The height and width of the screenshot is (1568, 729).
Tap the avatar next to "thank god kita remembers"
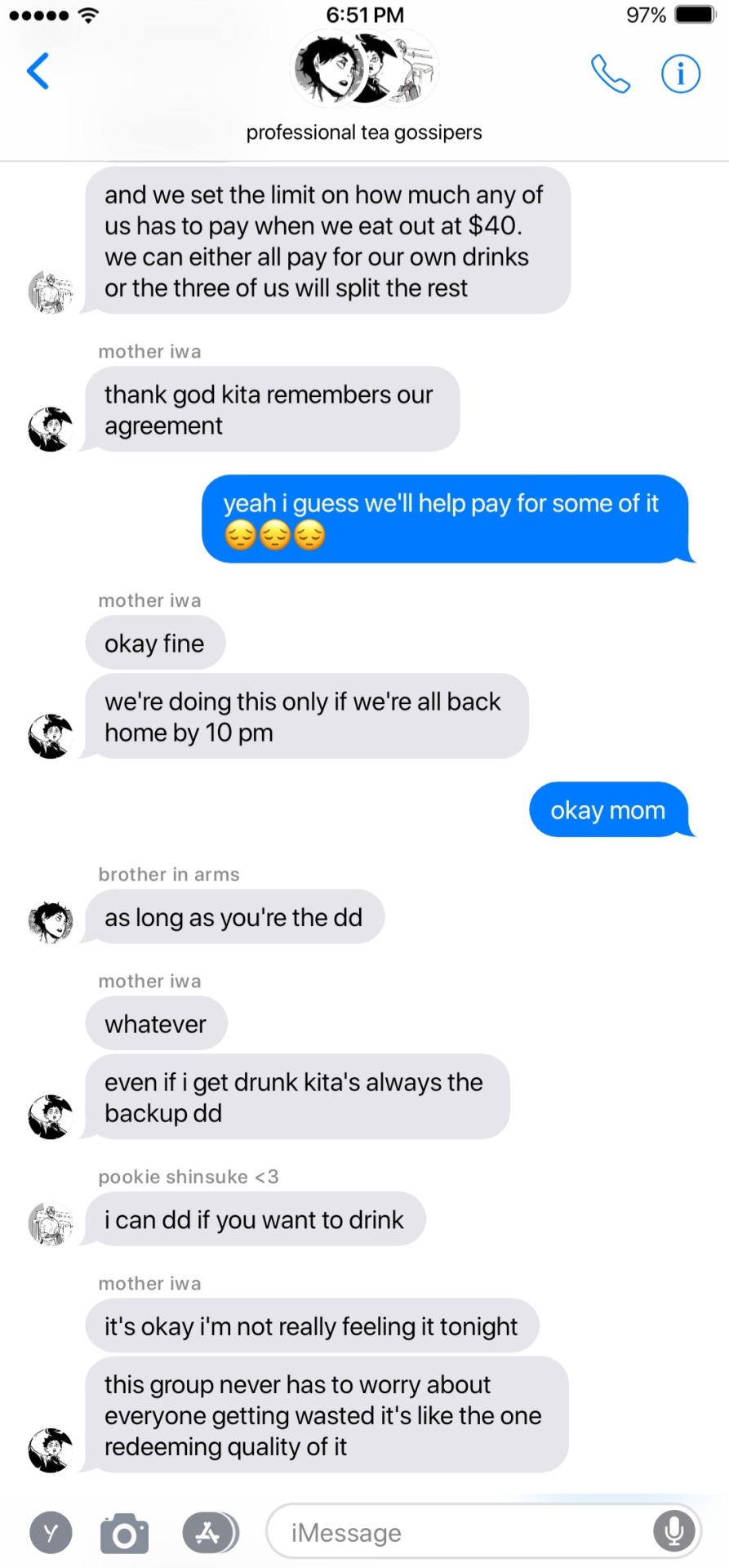(x=51, y=430)
